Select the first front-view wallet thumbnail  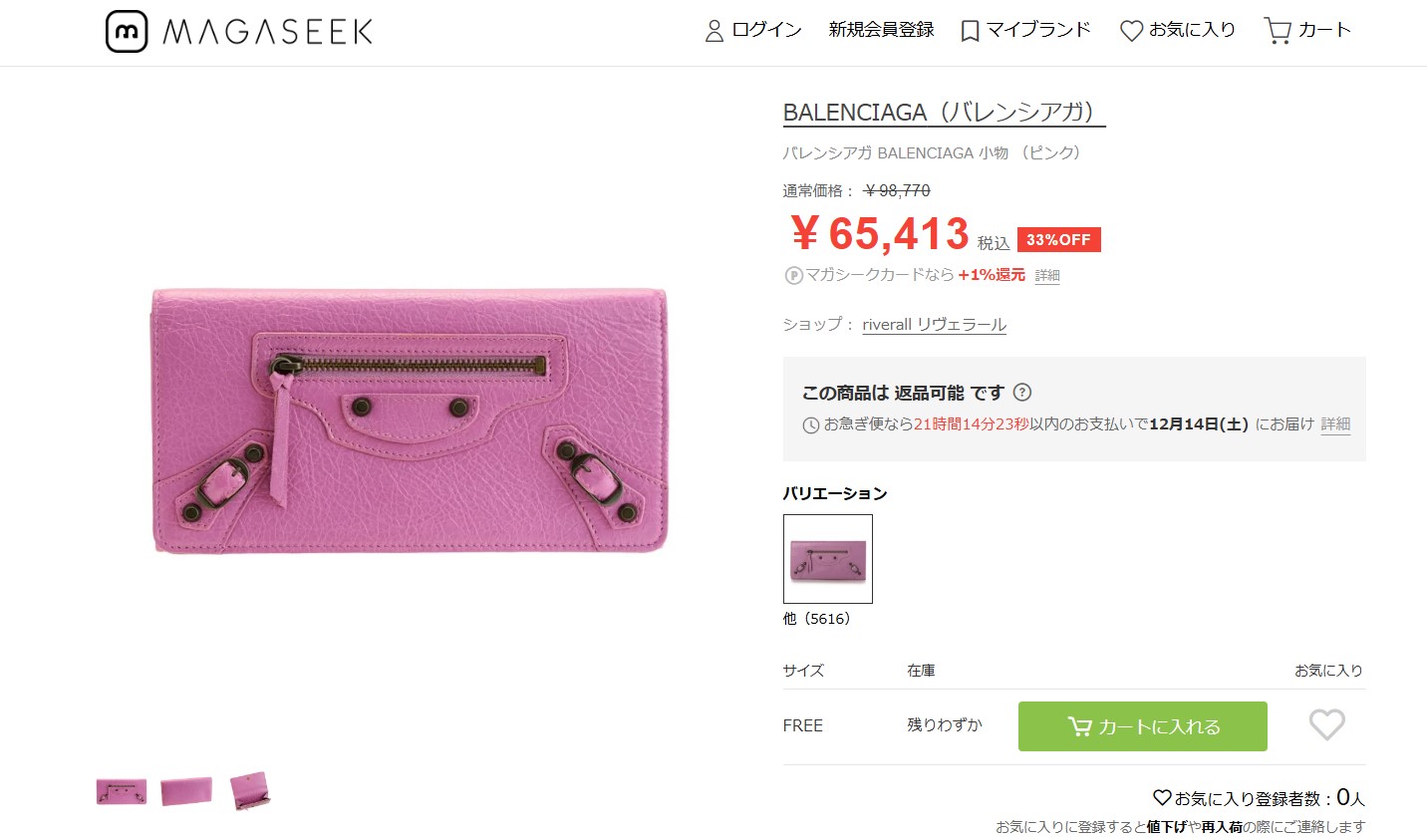click(x=122, y=792)
